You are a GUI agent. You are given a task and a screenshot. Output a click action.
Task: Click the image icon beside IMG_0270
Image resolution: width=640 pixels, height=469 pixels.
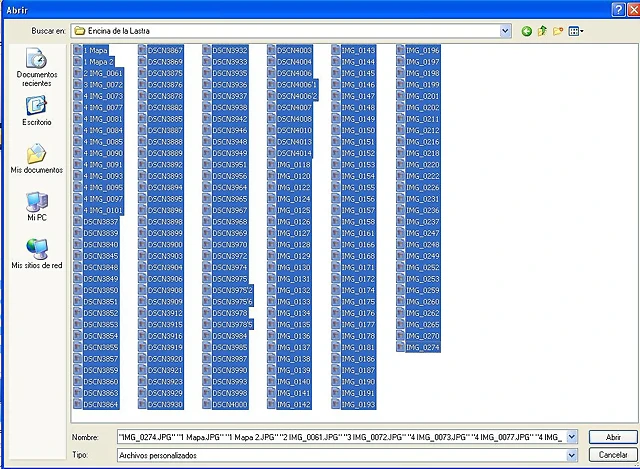(x=400, y=336)
